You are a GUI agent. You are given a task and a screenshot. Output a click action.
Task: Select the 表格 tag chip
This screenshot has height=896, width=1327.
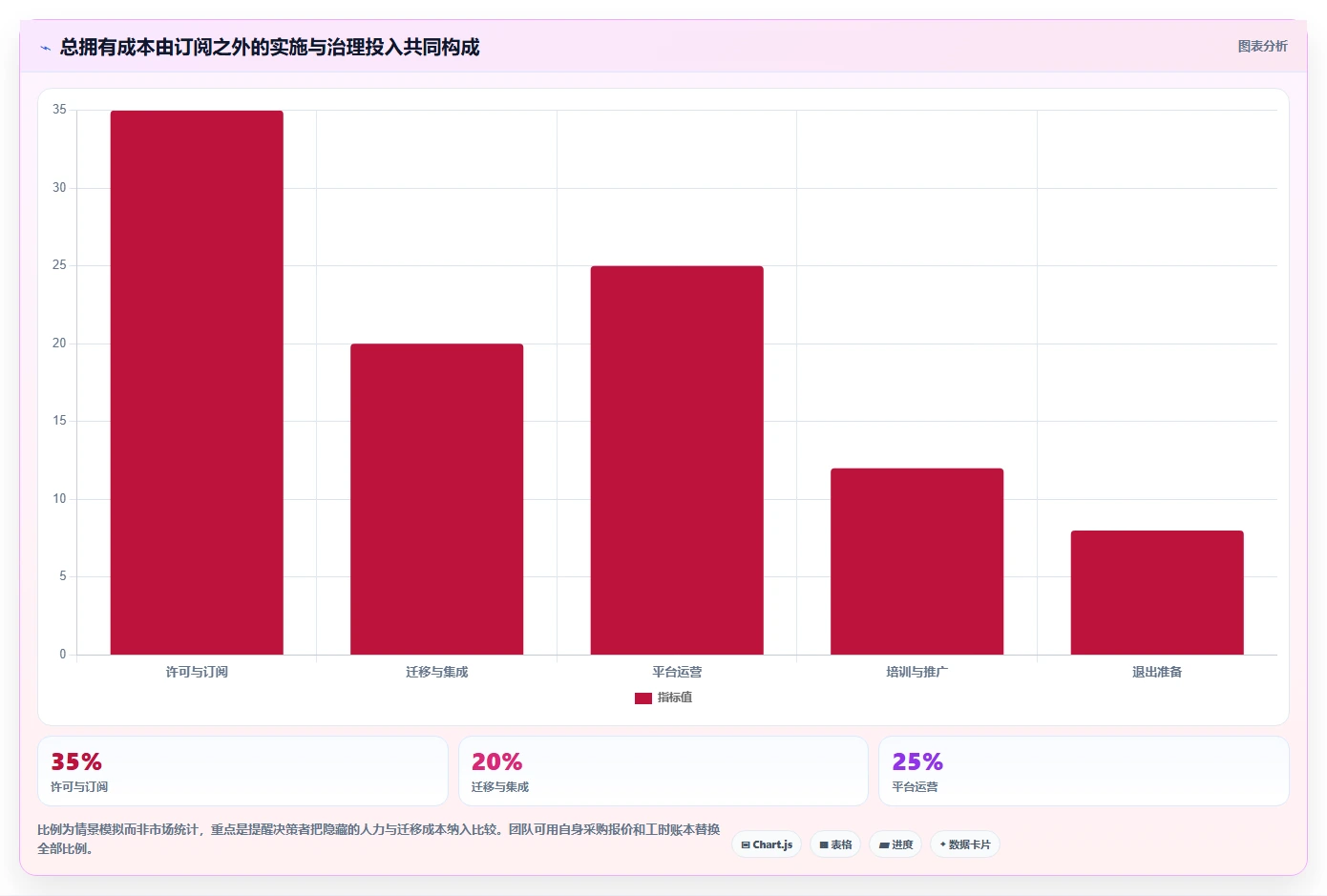(x=835, y=844)
